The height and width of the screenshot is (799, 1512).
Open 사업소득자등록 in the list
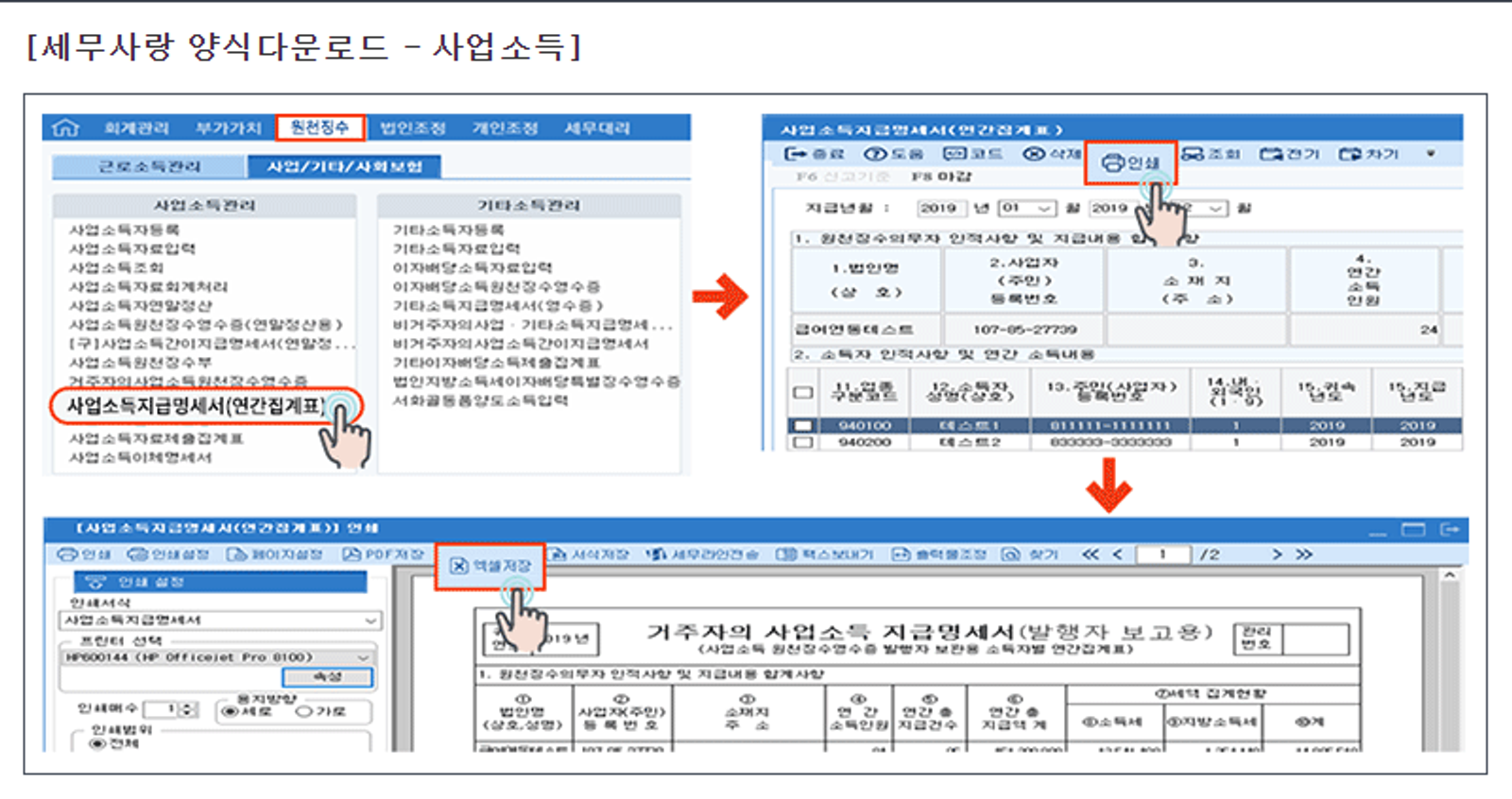tap(124, 229)
